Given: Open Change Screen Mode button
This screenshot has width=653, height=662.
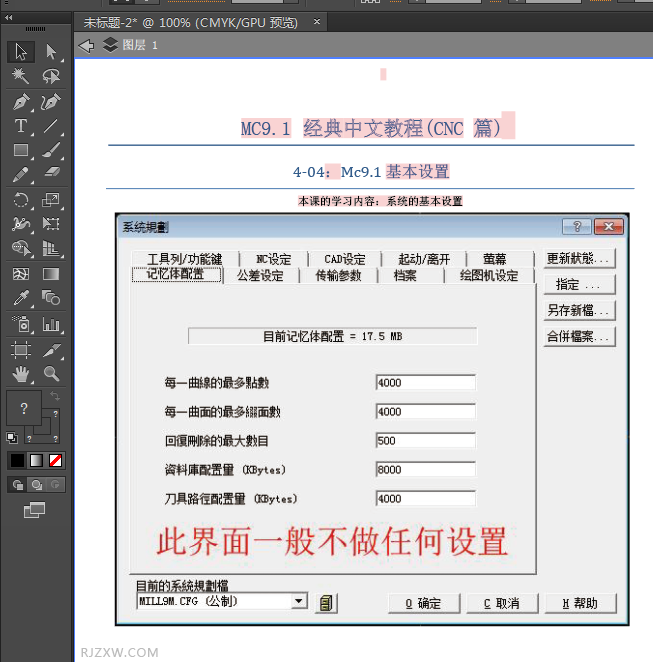Looking at the screenshot, I should coord(35,510).
